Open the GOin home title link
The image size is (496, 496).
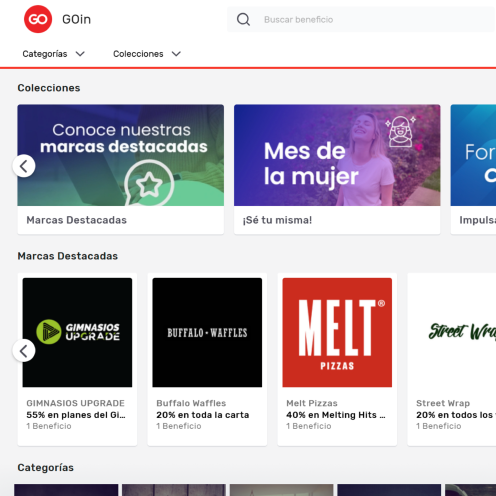click(x=76, y=19)
